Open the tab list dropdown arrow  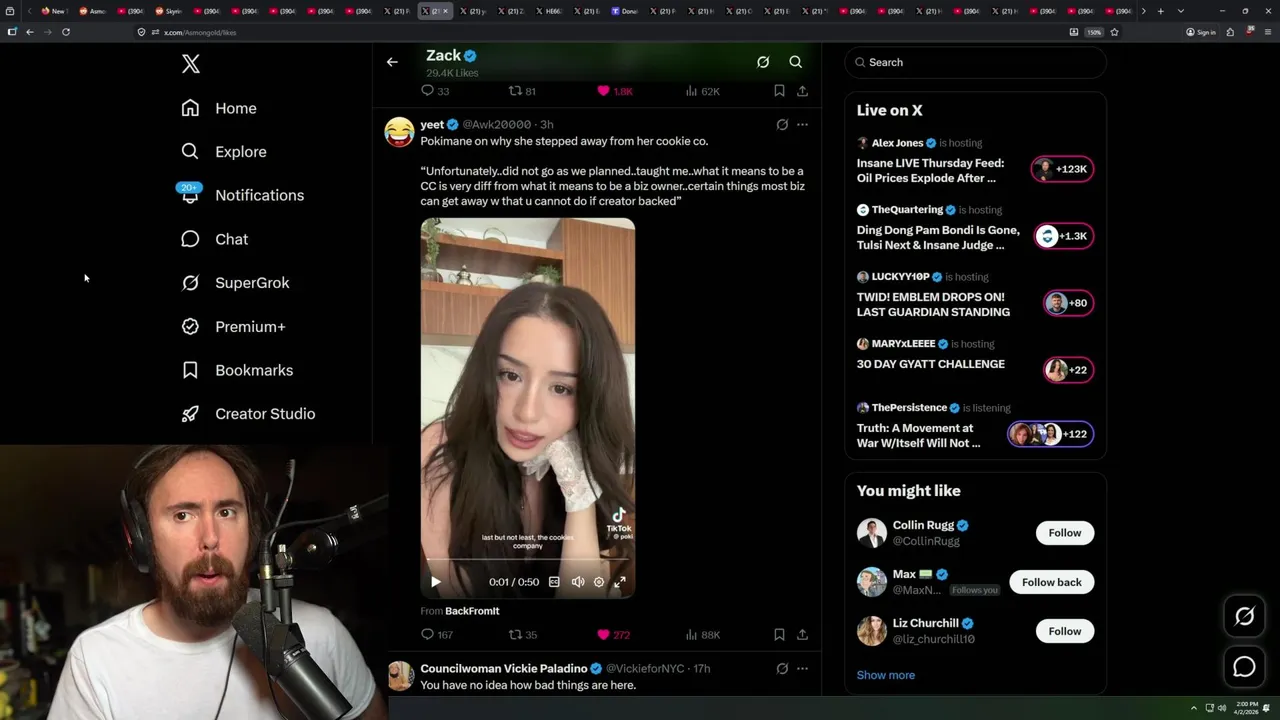1181,11
